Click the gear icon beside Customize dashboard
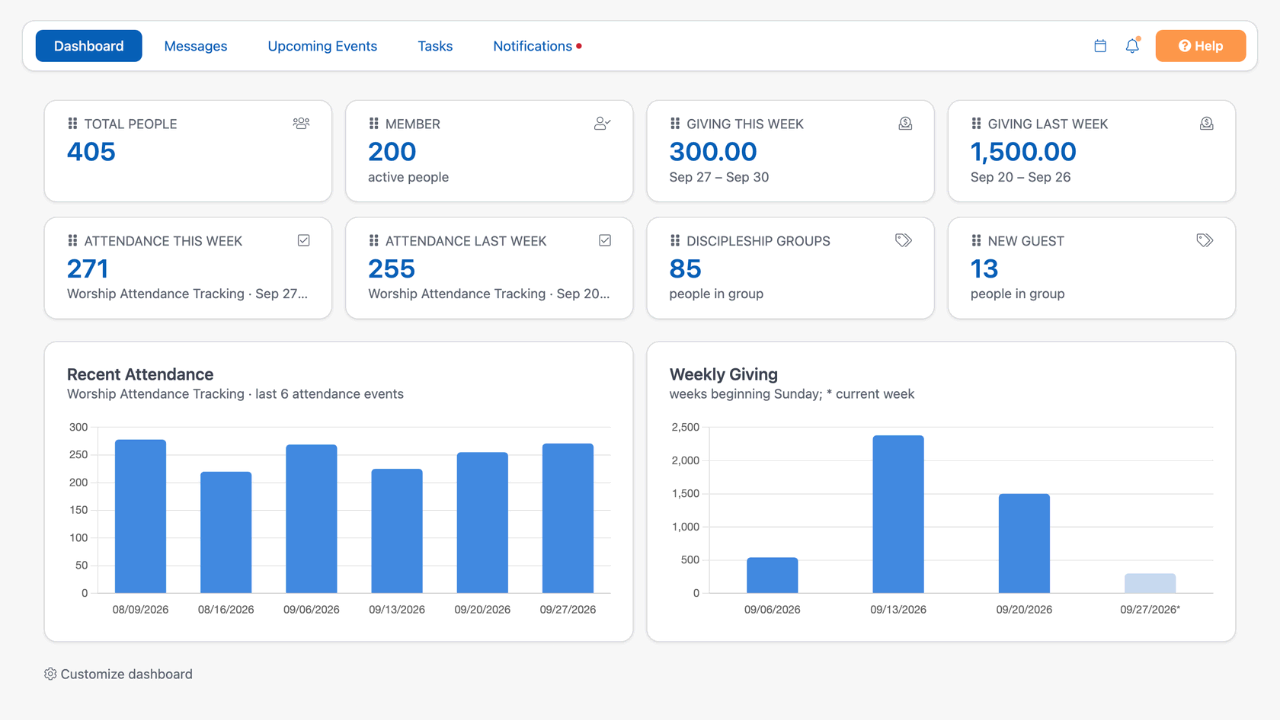The image size is (1280, 720). pos(50,674)
